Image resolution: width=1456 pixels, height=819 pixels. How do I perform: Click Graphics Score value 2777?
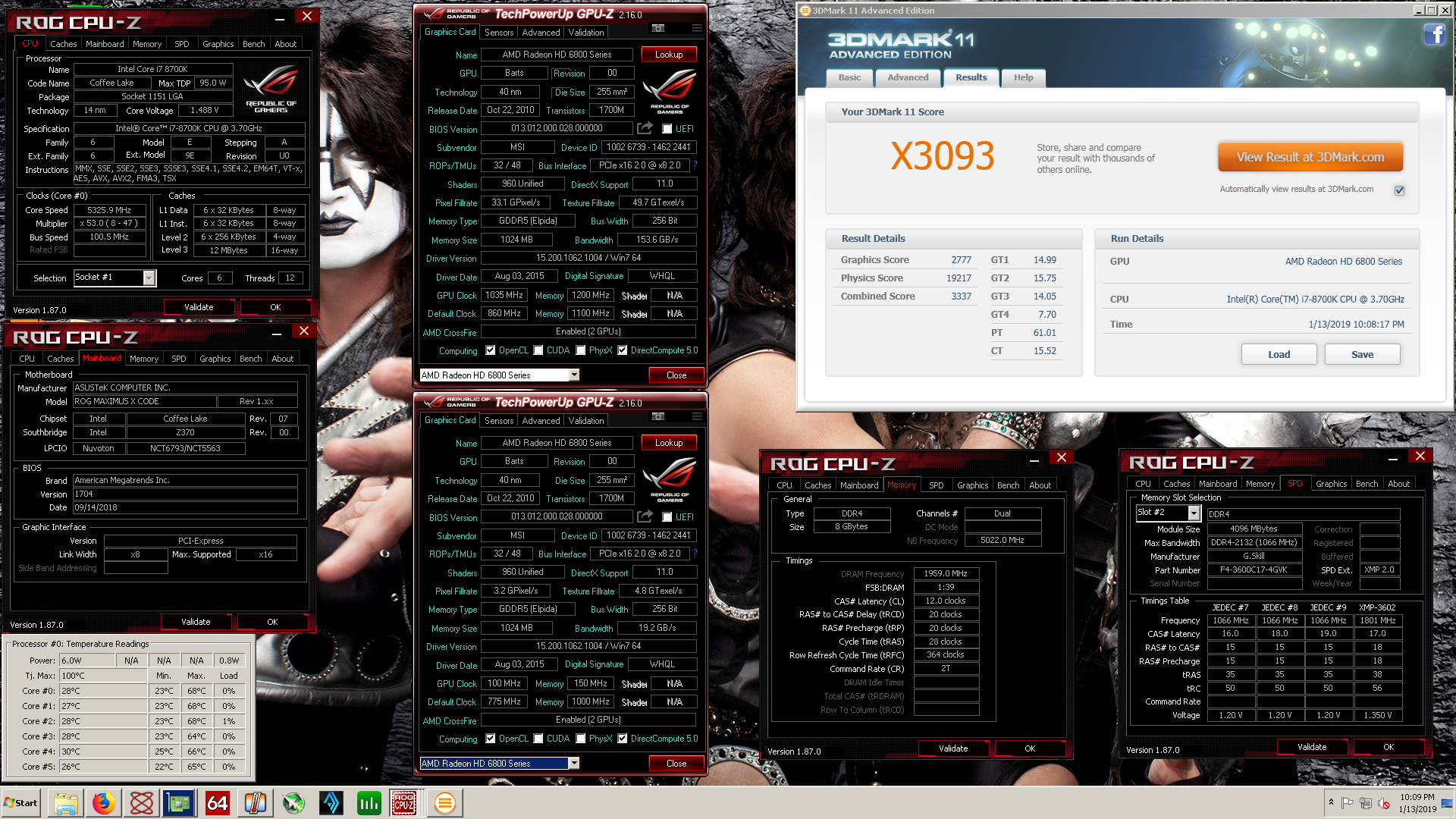[x=961, y=260]
